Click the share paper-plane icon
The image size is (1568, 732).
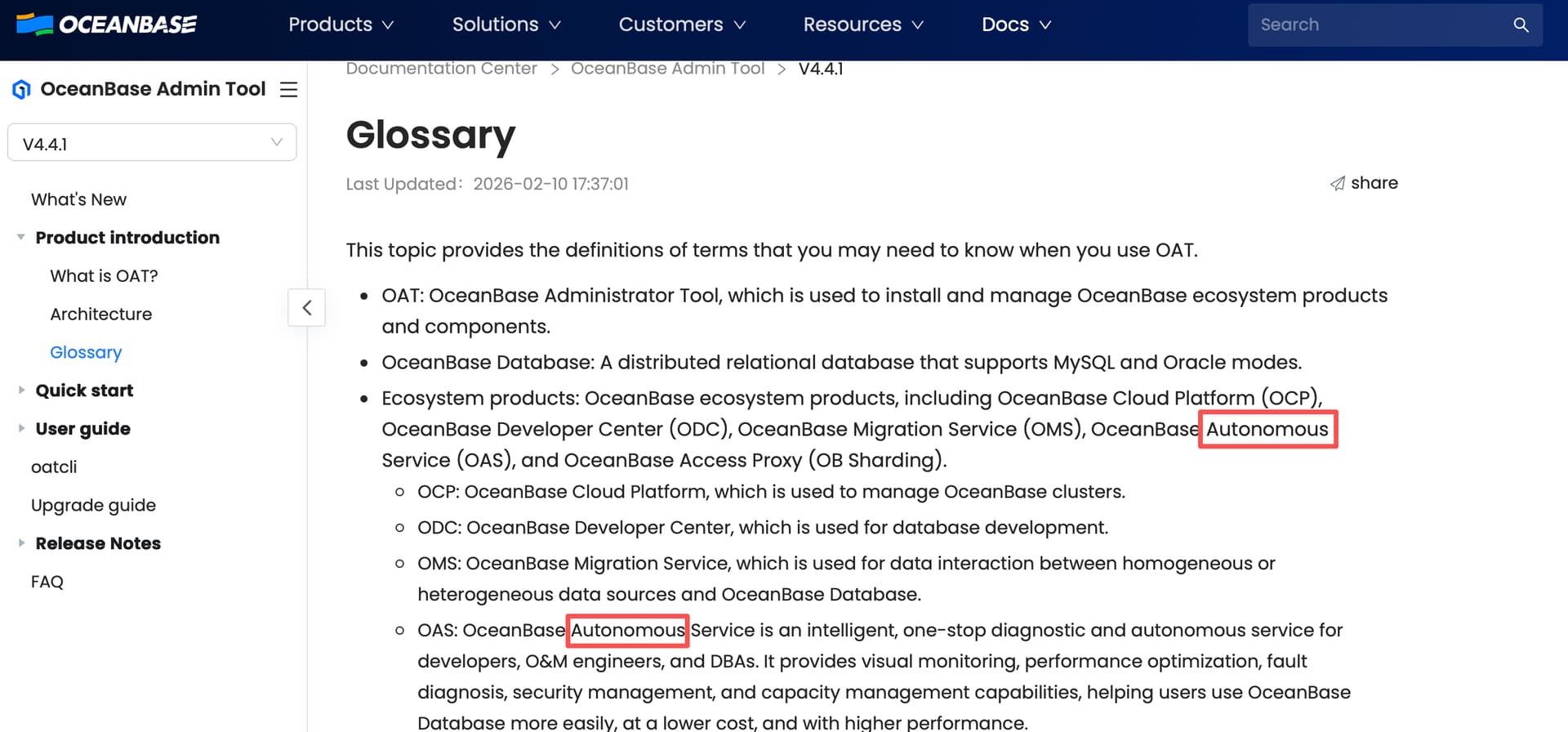pos(1337,183)
